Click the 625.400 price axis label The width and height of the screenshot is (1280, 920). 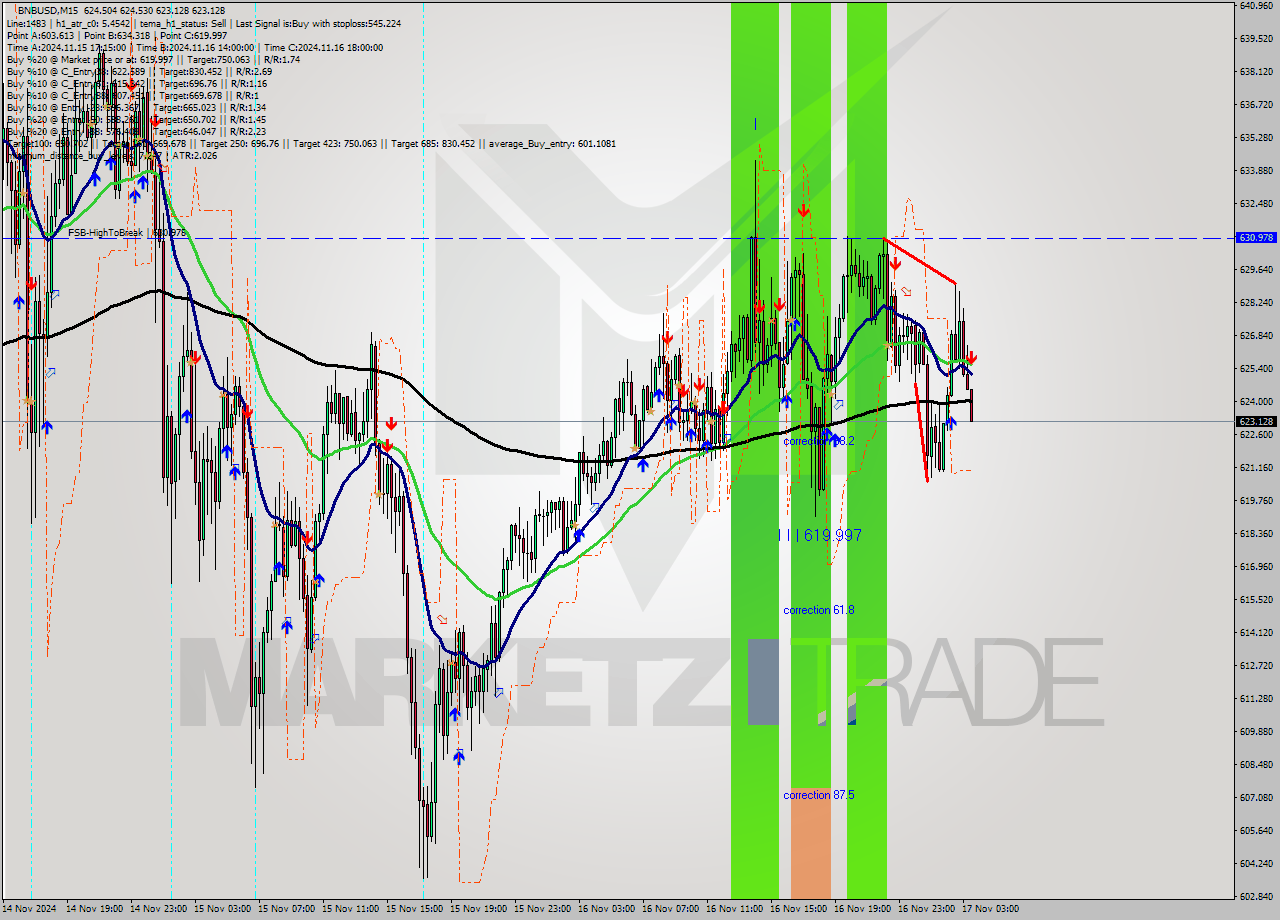tap(1256, 368)
